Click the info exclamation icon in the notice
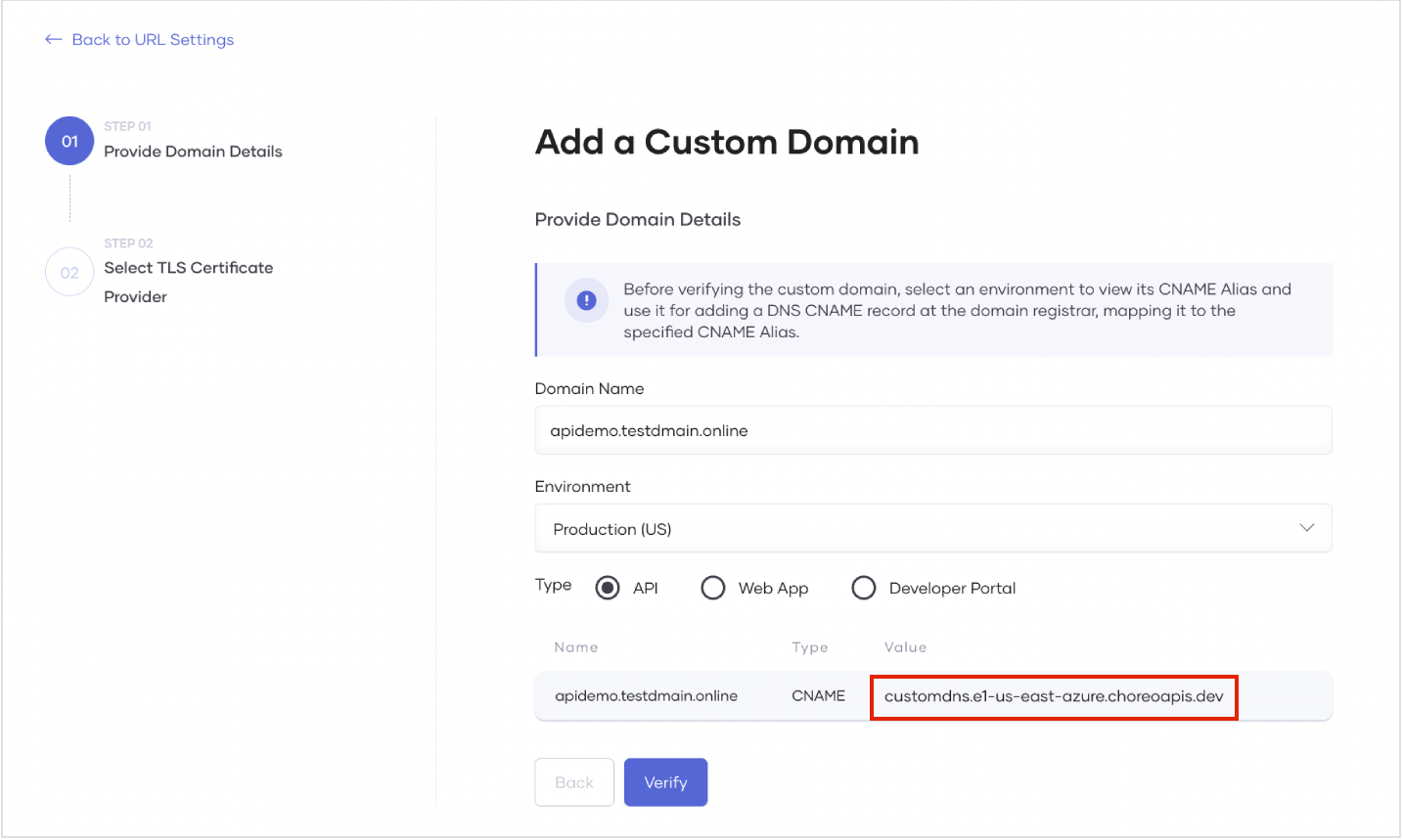Viewport: 1403px width, 840px height. 586,300
